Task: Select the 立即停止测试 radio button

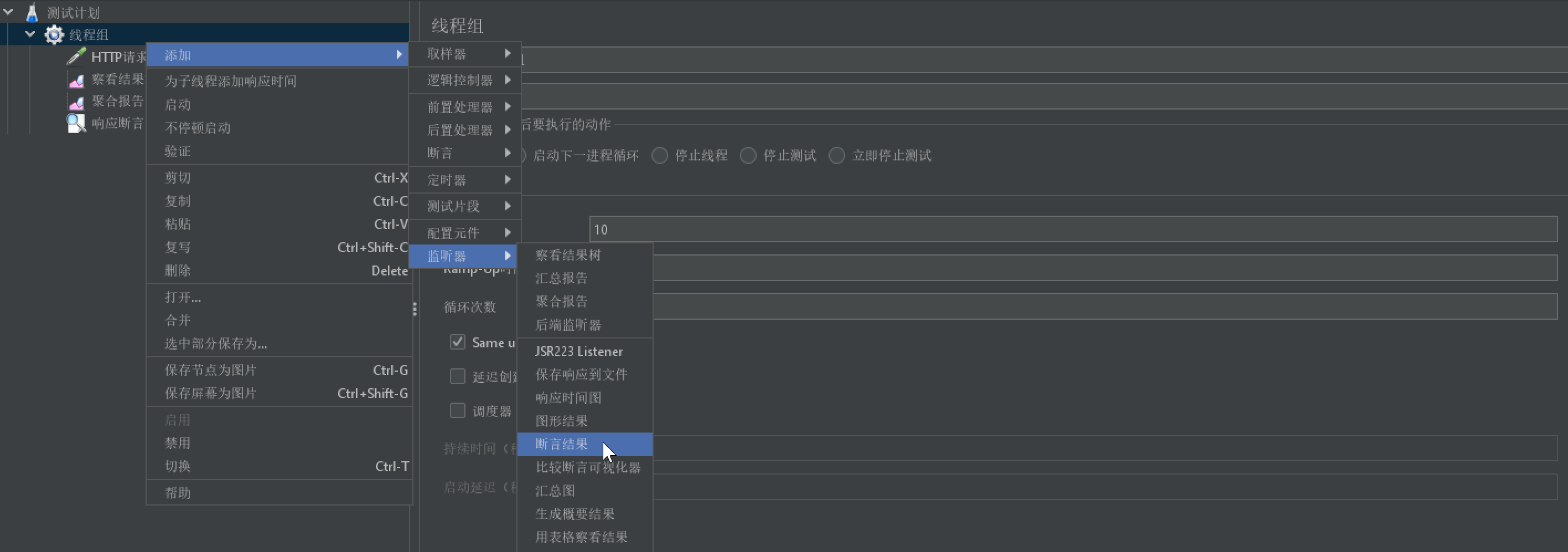Action: 837,156
